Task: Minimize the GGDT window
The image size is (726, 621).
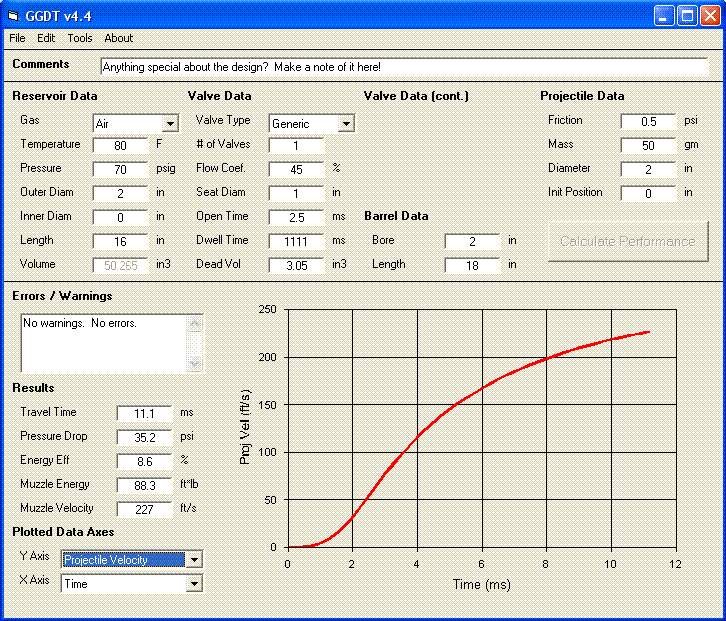Action: click(664, 15)
